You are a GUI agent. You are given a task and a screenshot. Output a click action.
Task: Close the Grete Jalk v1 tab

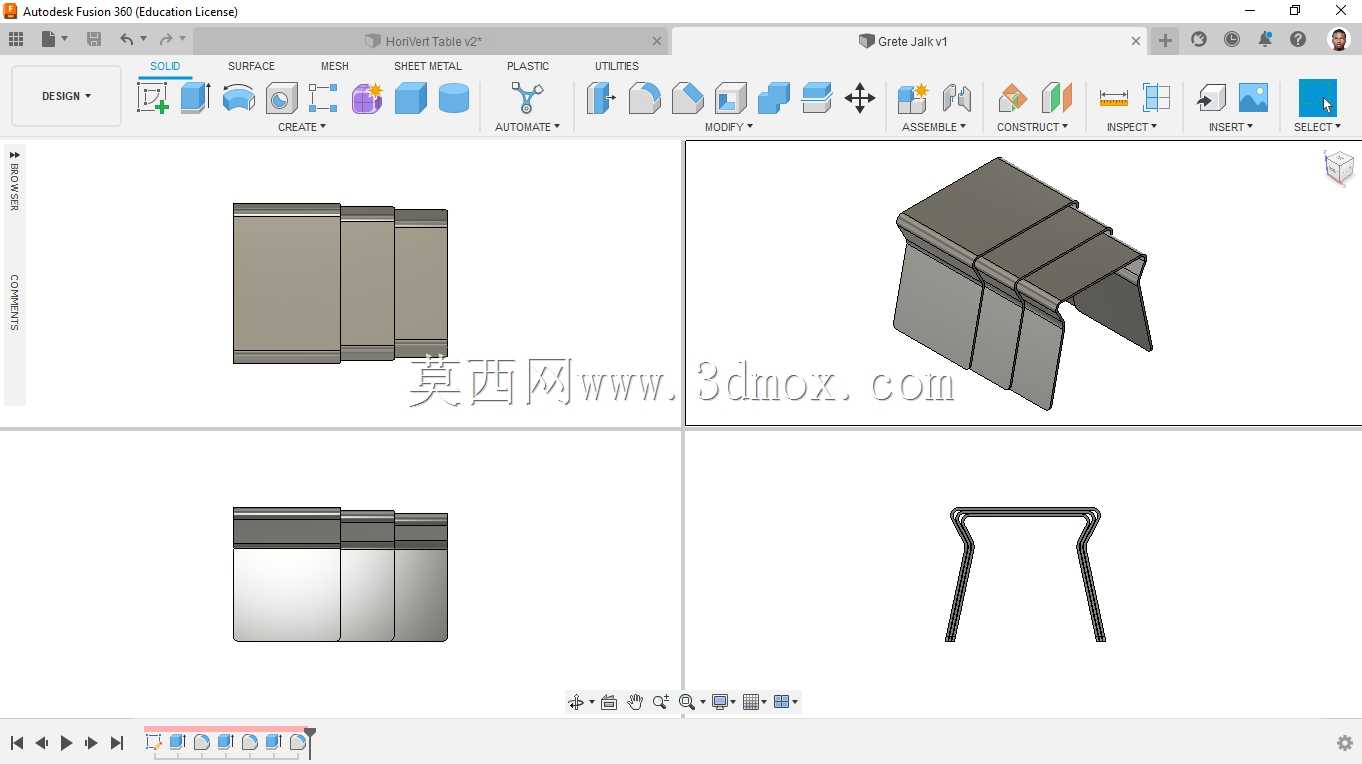(x=1136, y=41)
